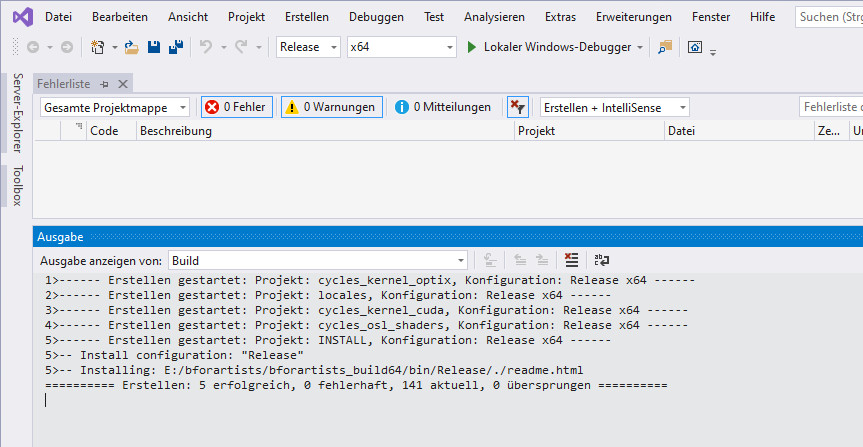863x447 pixels.
Task: Sort by the Beschreibung column header
Action: (325, 131)
